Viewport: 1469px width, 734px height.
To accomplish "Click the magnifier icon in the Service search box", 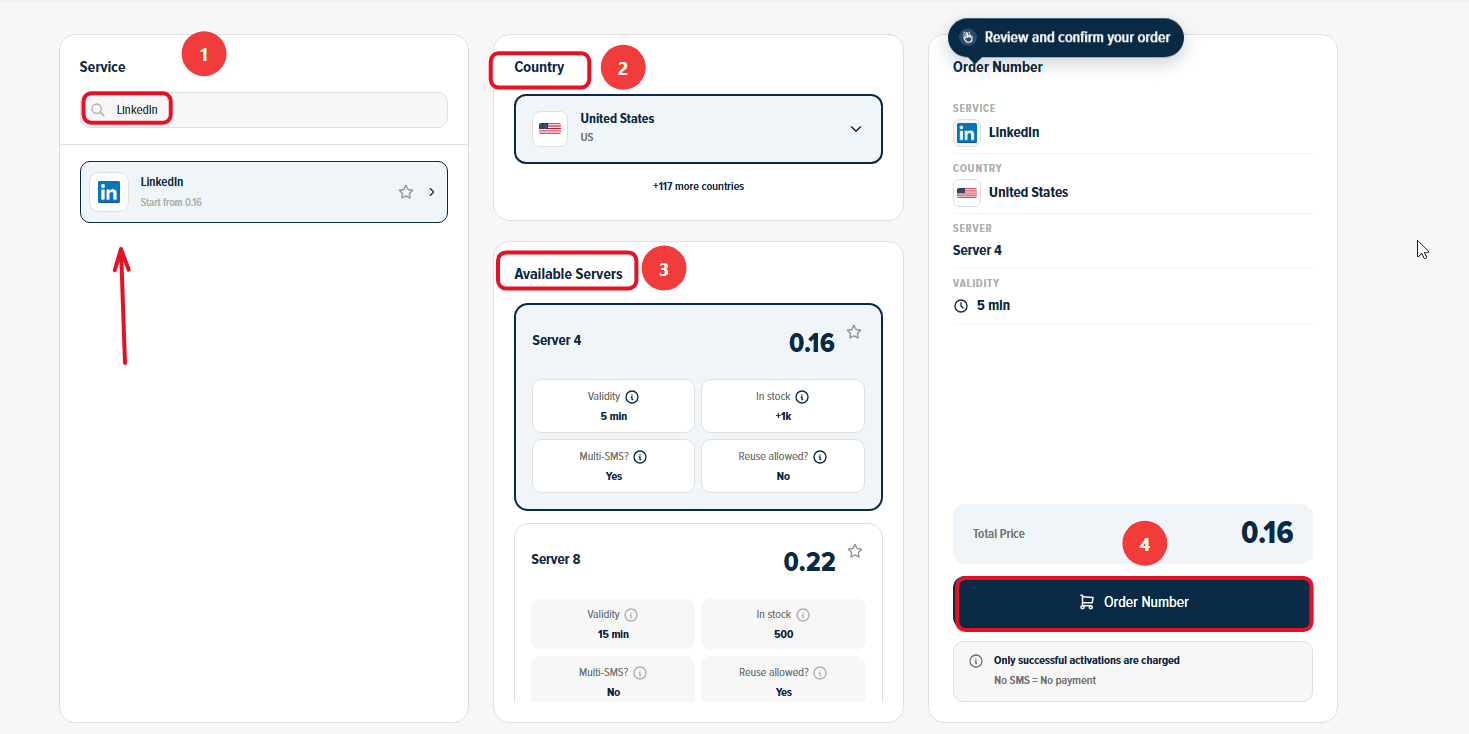I will [x=98, y=110].
